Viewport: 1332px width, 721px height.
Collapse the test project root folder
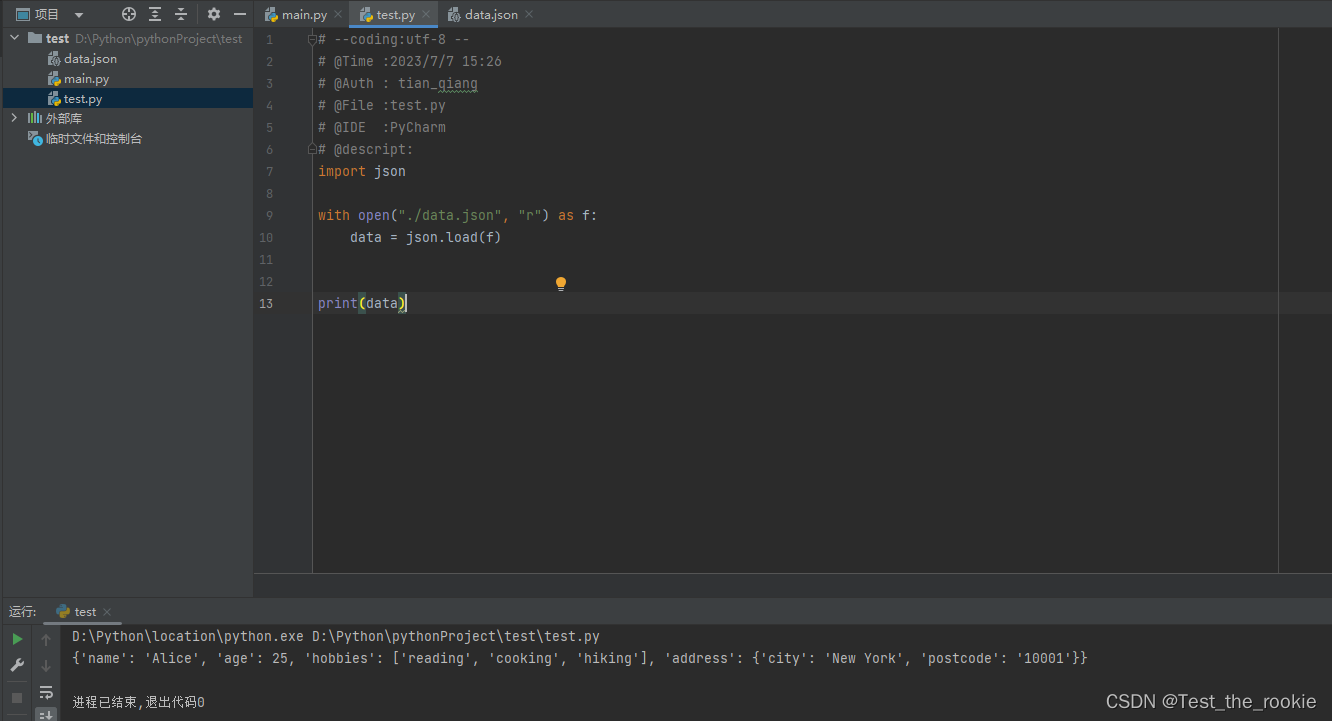pyautogui.click(x=14, y=38)
